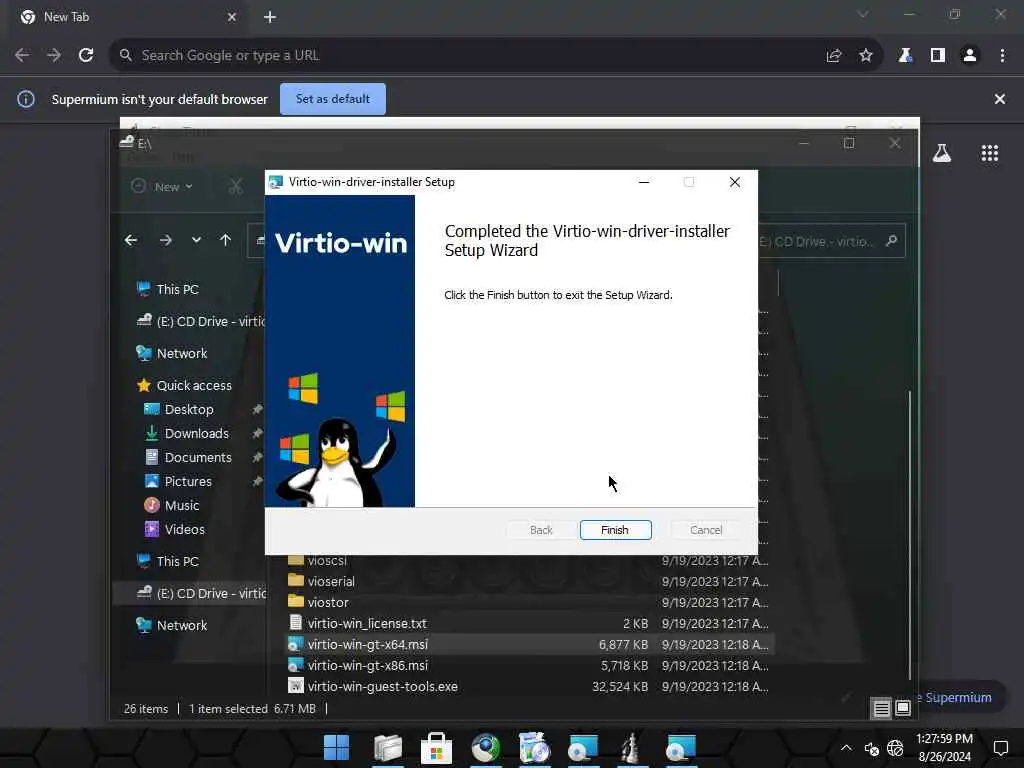Click the Cancel button in setup wizard
1024x768 pixels.
coord(706,530)
